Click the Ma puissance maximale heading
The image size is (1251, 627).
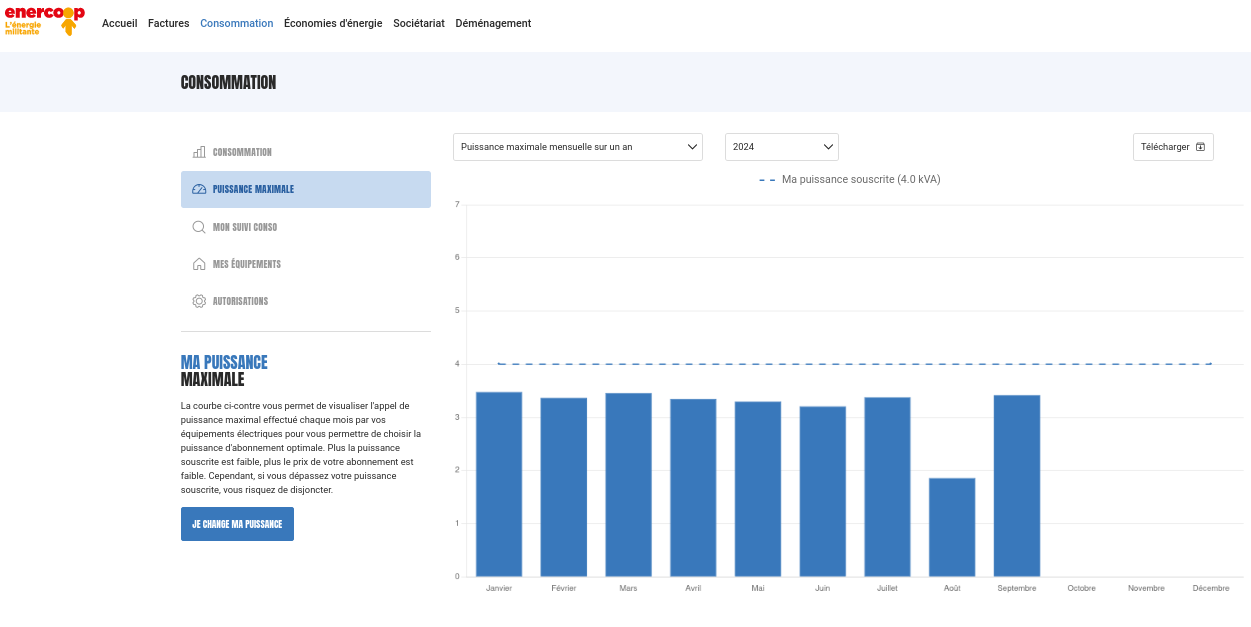pyautogui.click(x=225, y=371)
